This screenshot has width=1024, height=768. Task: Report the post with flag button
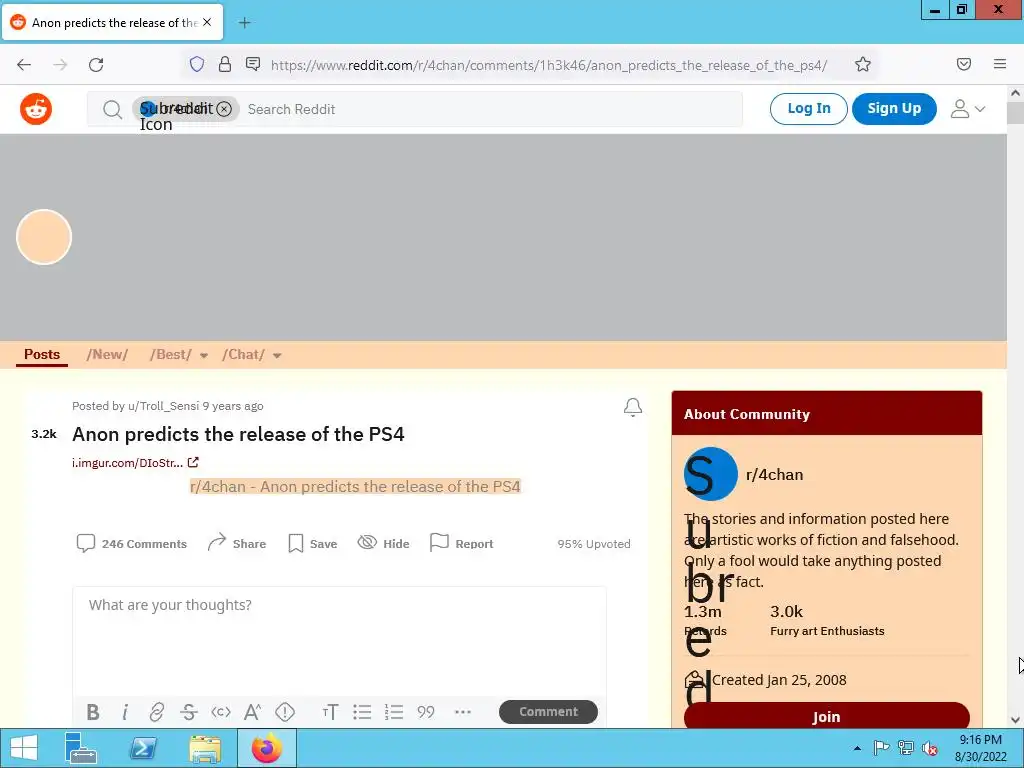pyautogui.click(x=462, y=543)
